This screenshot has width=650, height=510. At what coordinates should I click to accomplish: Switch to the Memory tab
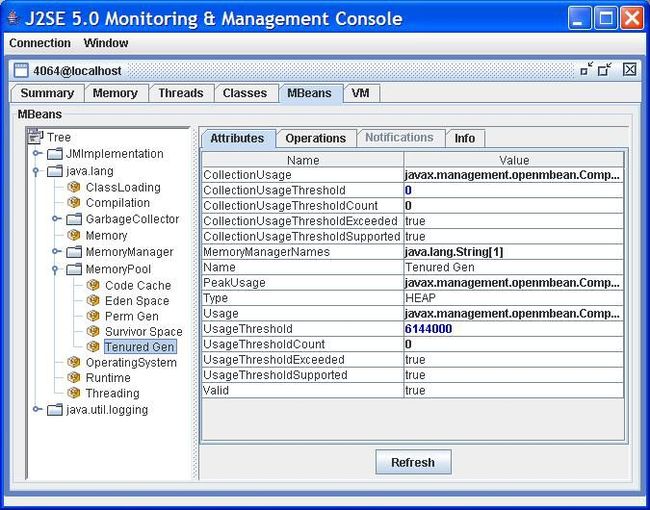click(x=115, y=93)
